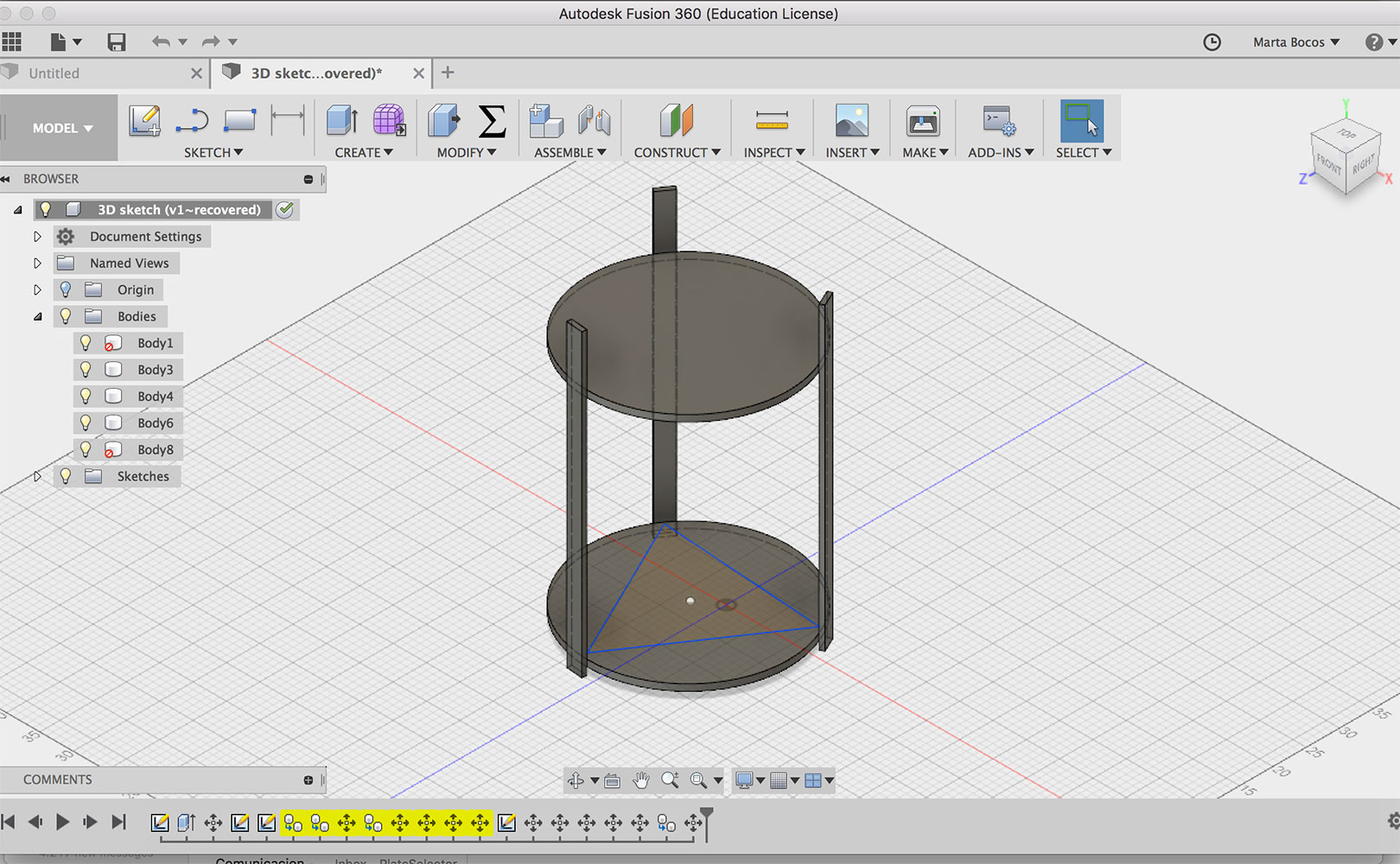This screenshot has height=864, width=1400.
Task: Jump to the timeline beginning
Action: coord(8,822)
